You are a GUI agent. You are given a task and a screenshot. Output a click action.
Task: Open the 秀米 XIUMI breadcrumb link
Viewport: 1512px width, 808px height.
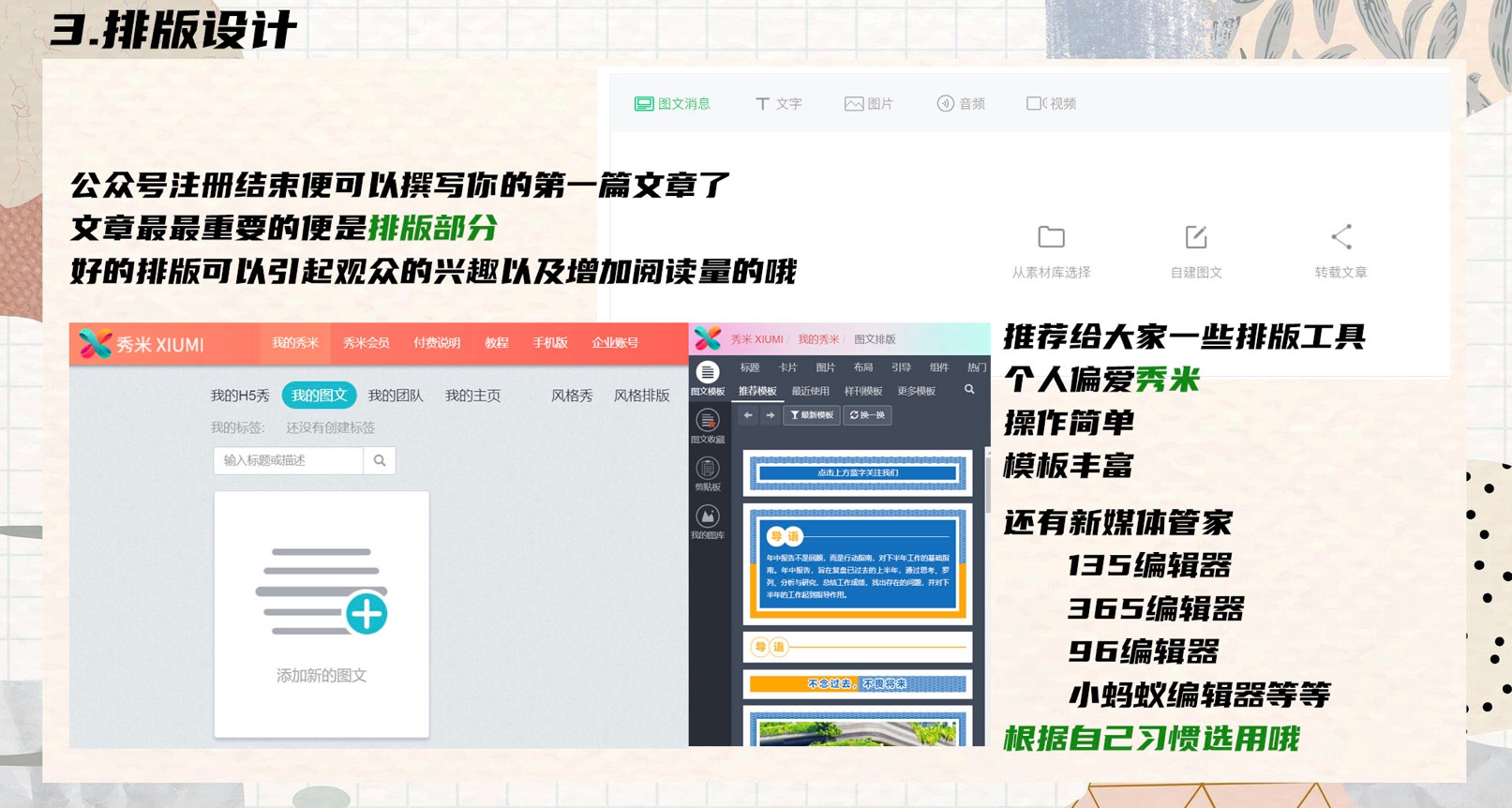[756, 339]
